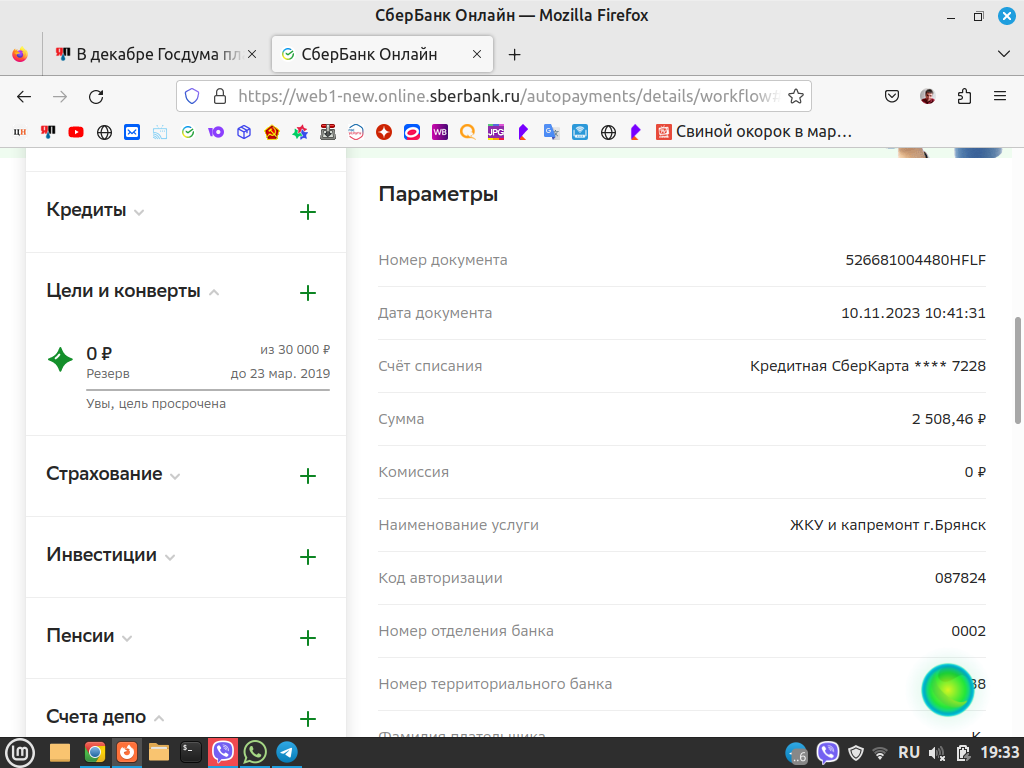
Task: Expand the Инвестиции section
Action: pos(110,555)
